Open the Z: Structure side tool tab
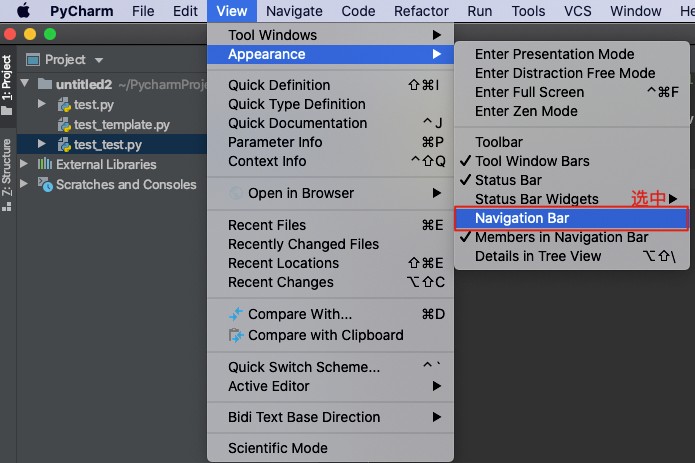Screen dimensions: 695x463 7,175
